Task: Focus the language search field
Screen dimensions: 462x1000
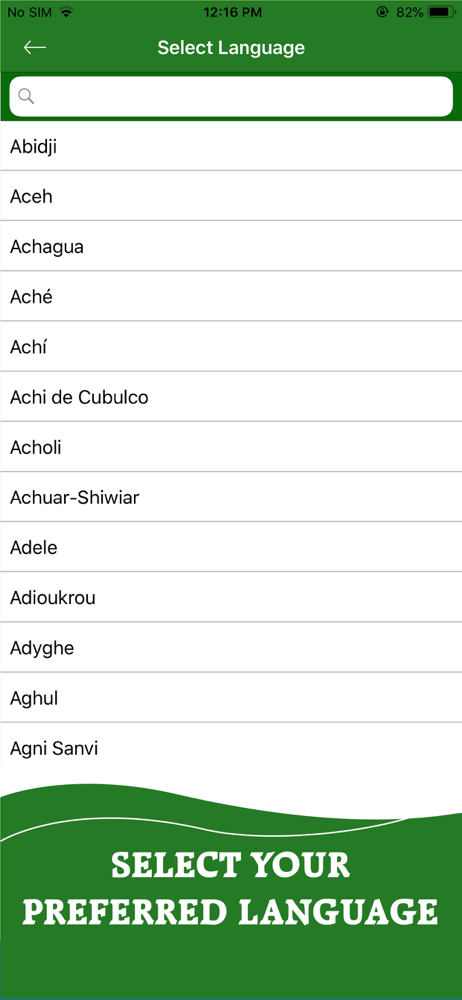Action: (x=231, y=96)
